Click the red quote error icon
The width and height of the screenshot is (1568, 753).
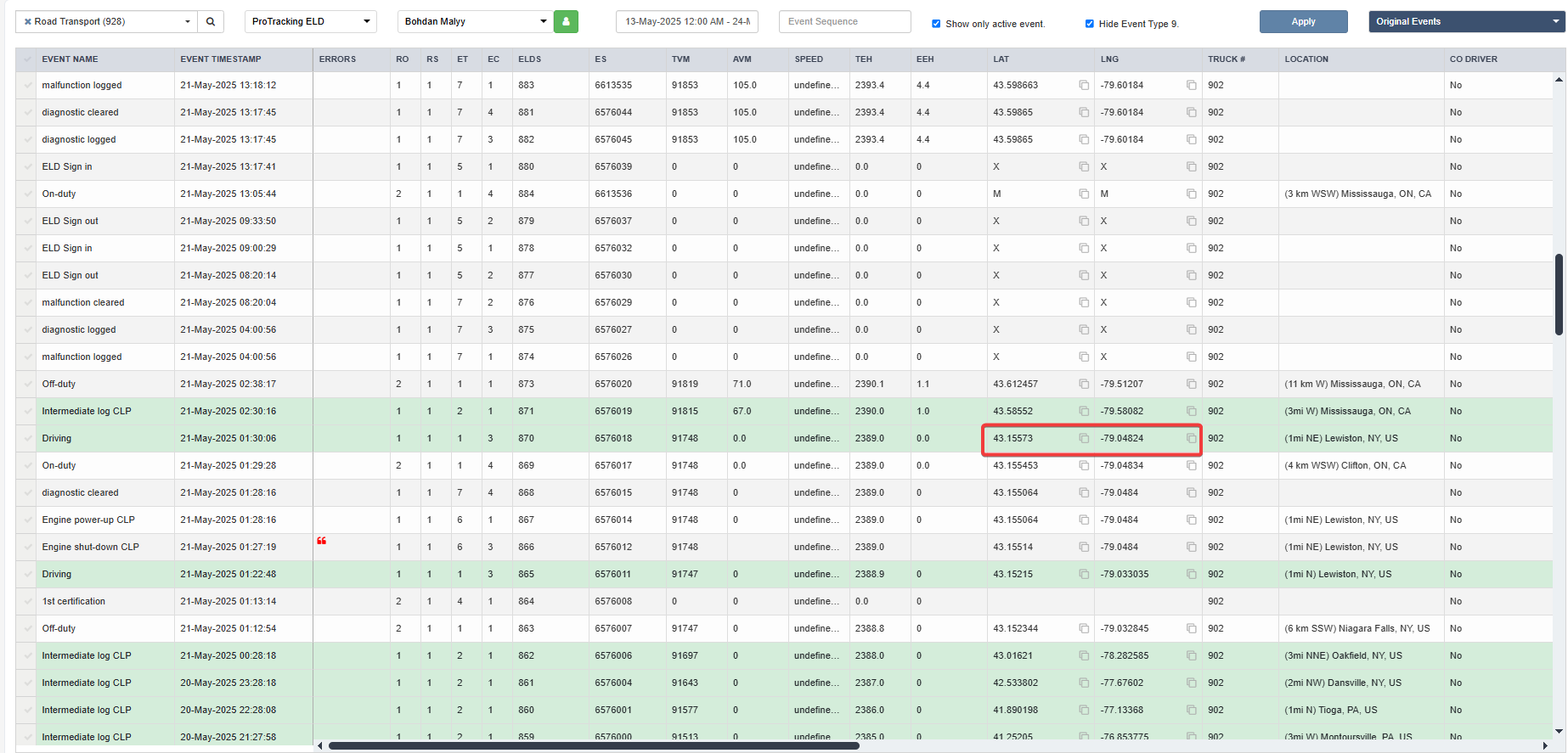(x=322, y=541)
